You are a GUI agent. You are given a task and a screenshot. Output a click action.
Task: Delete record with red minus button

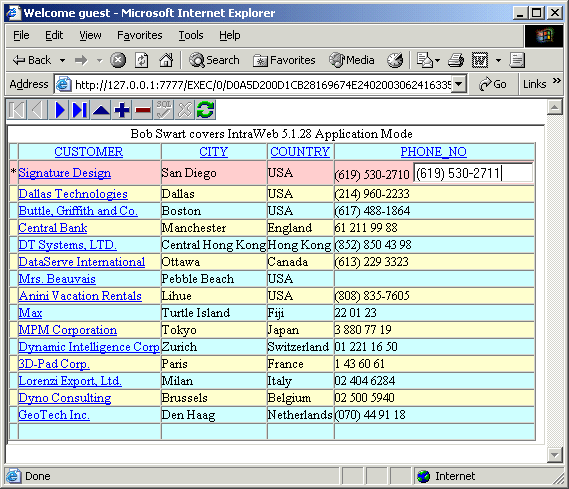pos(143,110)
